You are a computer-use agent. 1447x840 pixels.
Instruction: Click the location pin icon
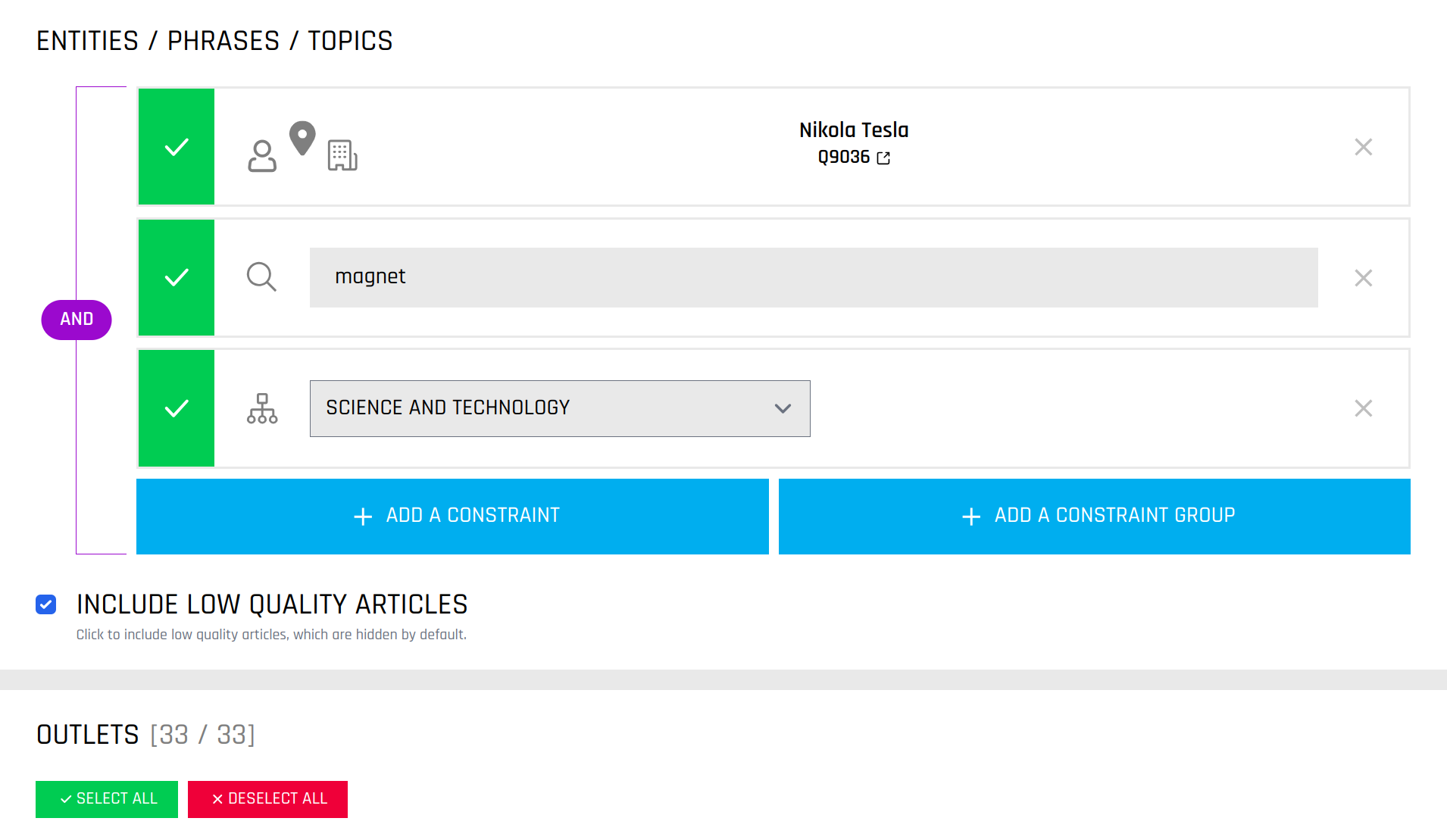click(x=302, y=138)
